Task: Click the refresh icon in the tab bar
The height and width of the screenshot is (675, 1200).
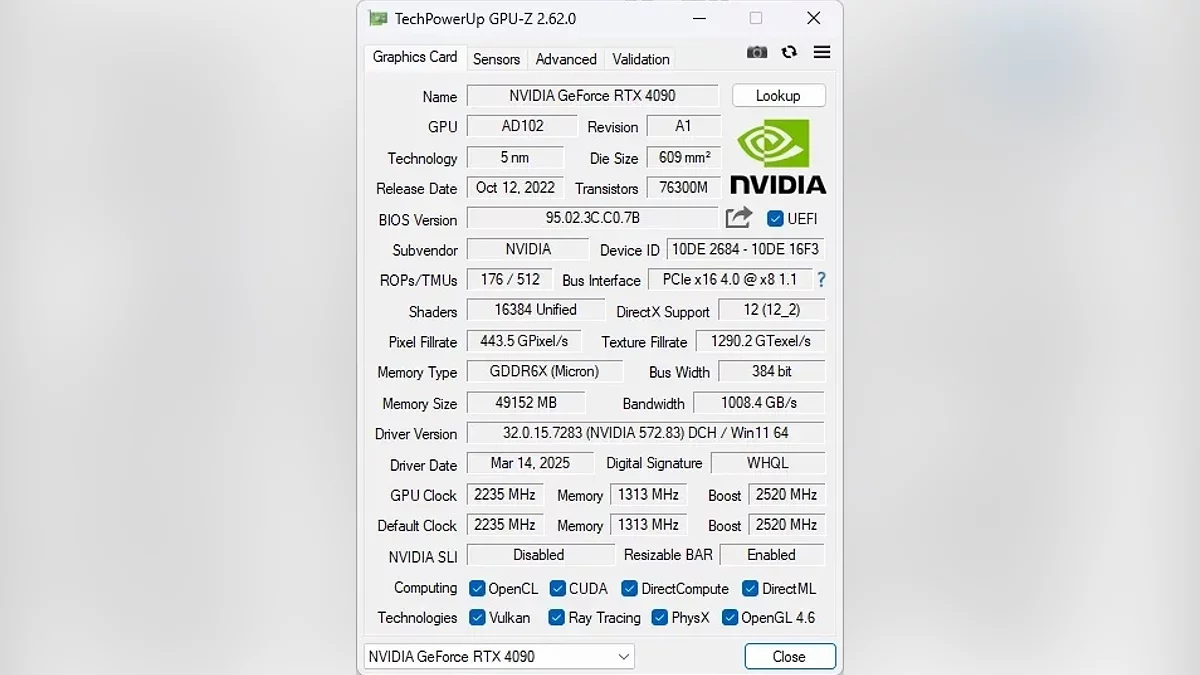Action: click(789, 52)
